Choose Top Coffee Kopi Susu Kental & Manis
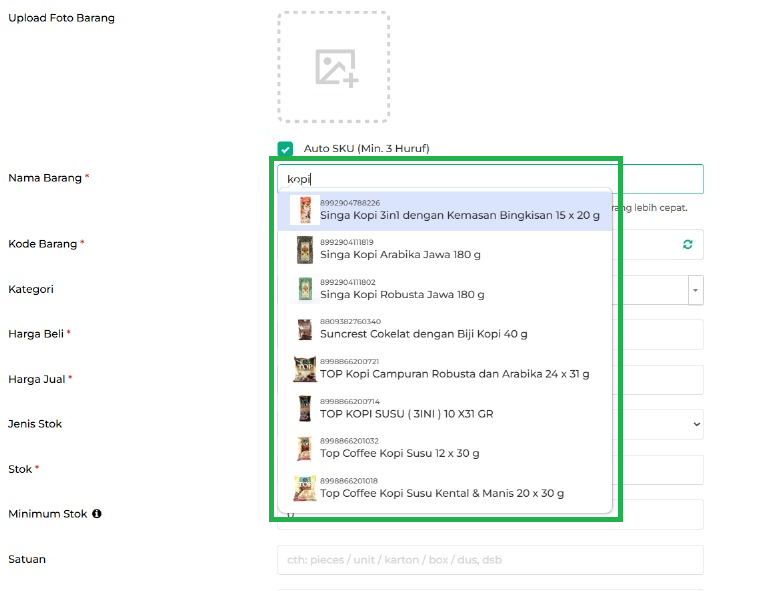Screen dimensions: 770x591 pyautogui.click(x=445, y=488)
